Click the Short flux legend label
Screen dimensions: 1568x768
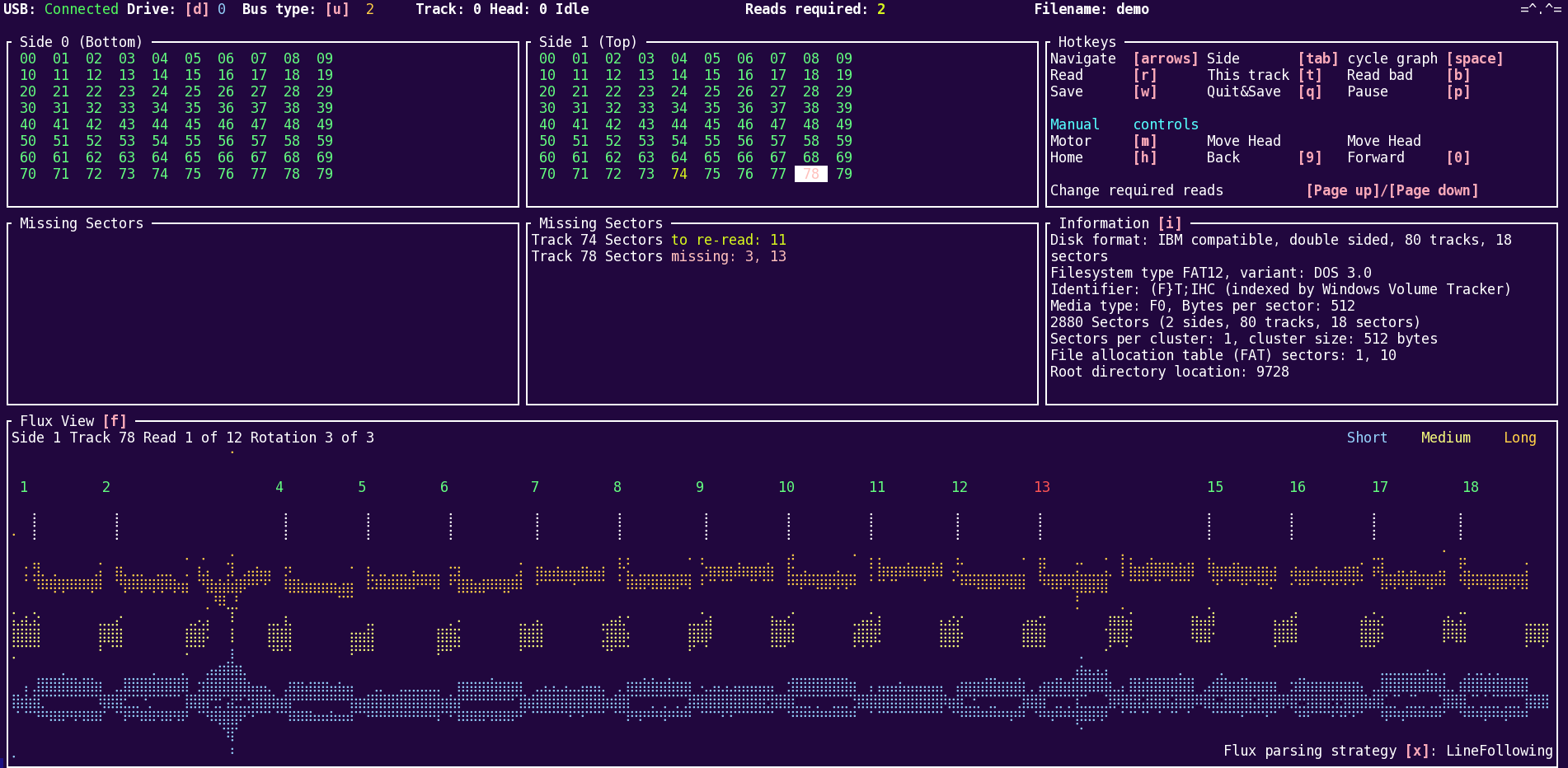tap(1368, 438)
